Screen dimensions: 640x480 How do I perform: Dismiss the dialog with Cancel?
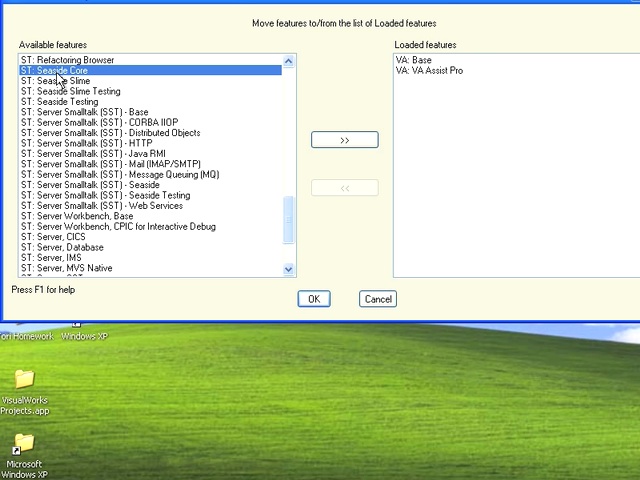coord(378,299)
